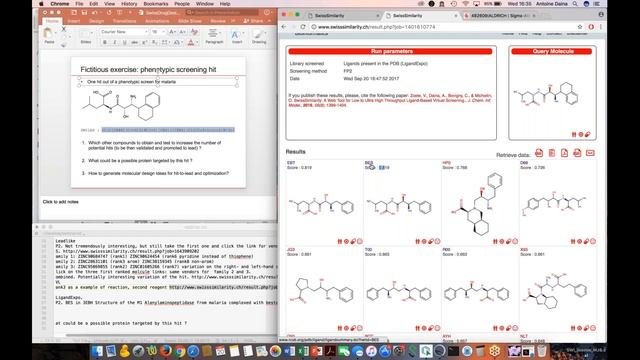Click the red citation paper link

pyautogui.click(x=390, y=100)
